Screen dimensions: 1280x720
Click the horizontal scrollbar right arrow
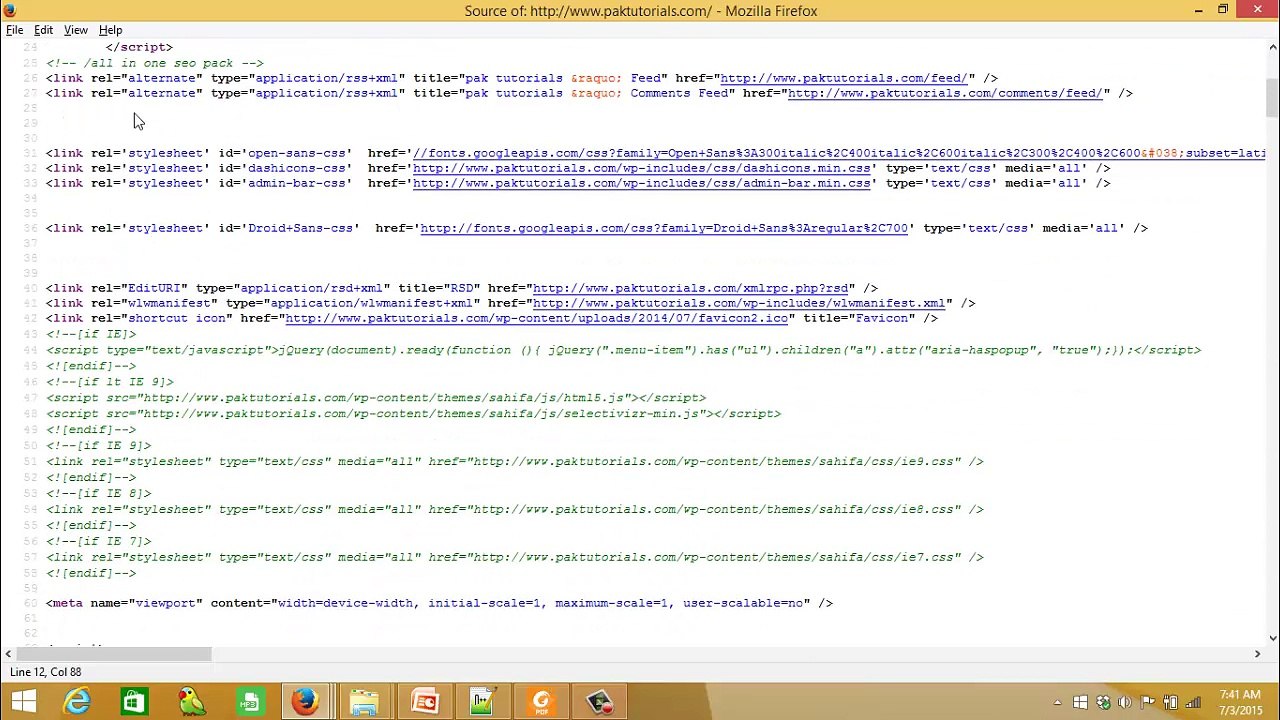click(1257, 654)
